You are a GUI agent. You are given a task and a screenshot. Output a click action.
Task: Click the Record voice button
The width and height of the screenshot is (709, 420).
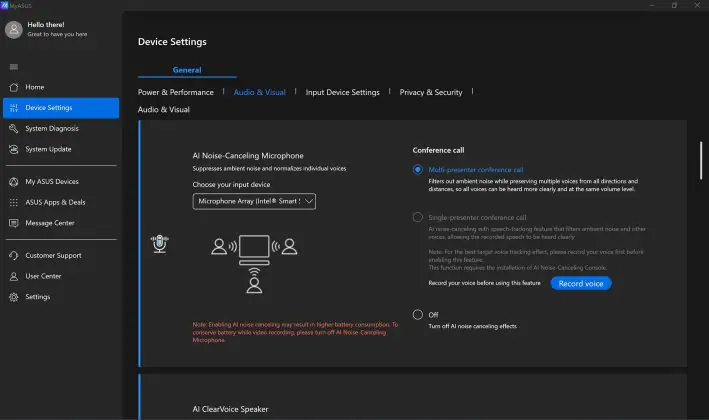point(581,283)
